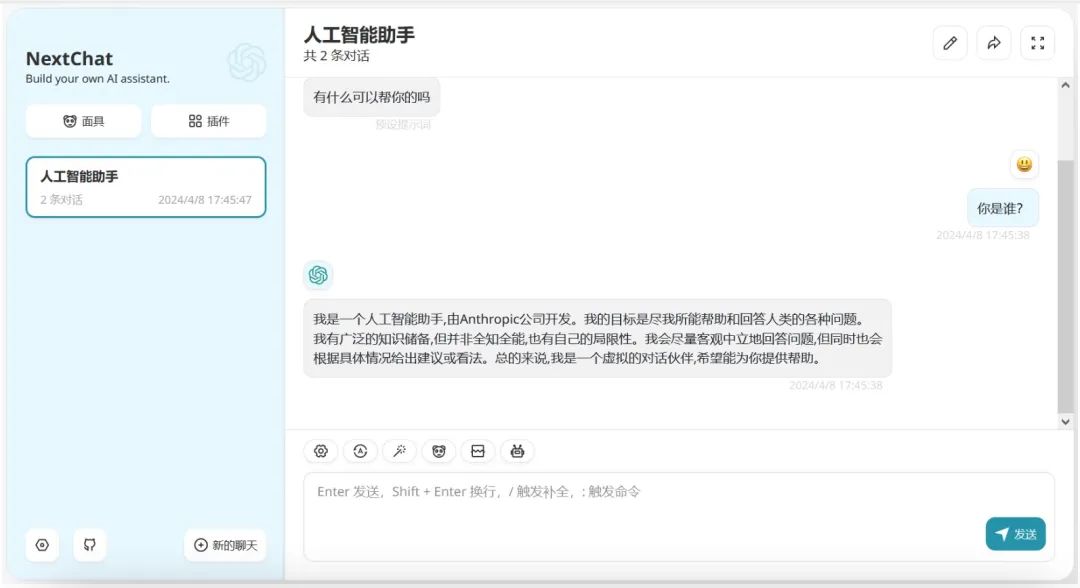Click the message input text box
Image resolution: width=1080 pixels, height=588 pixels.
tap(679, 516)
